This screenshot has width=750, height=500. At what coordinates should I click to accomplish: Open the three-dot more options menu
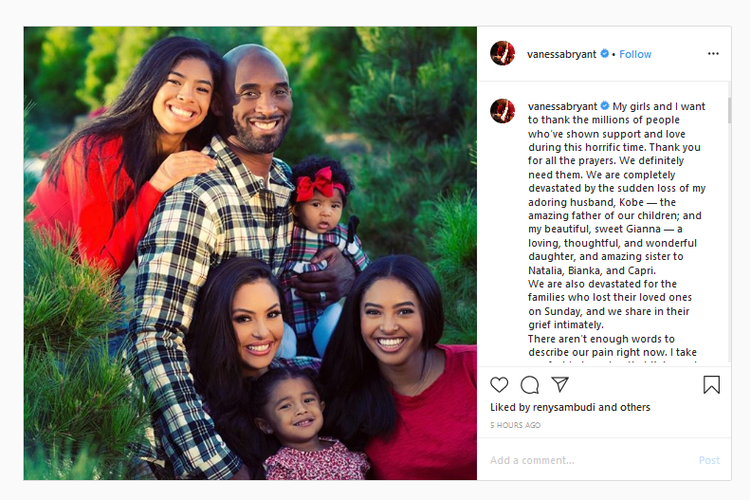click(713, 54)
